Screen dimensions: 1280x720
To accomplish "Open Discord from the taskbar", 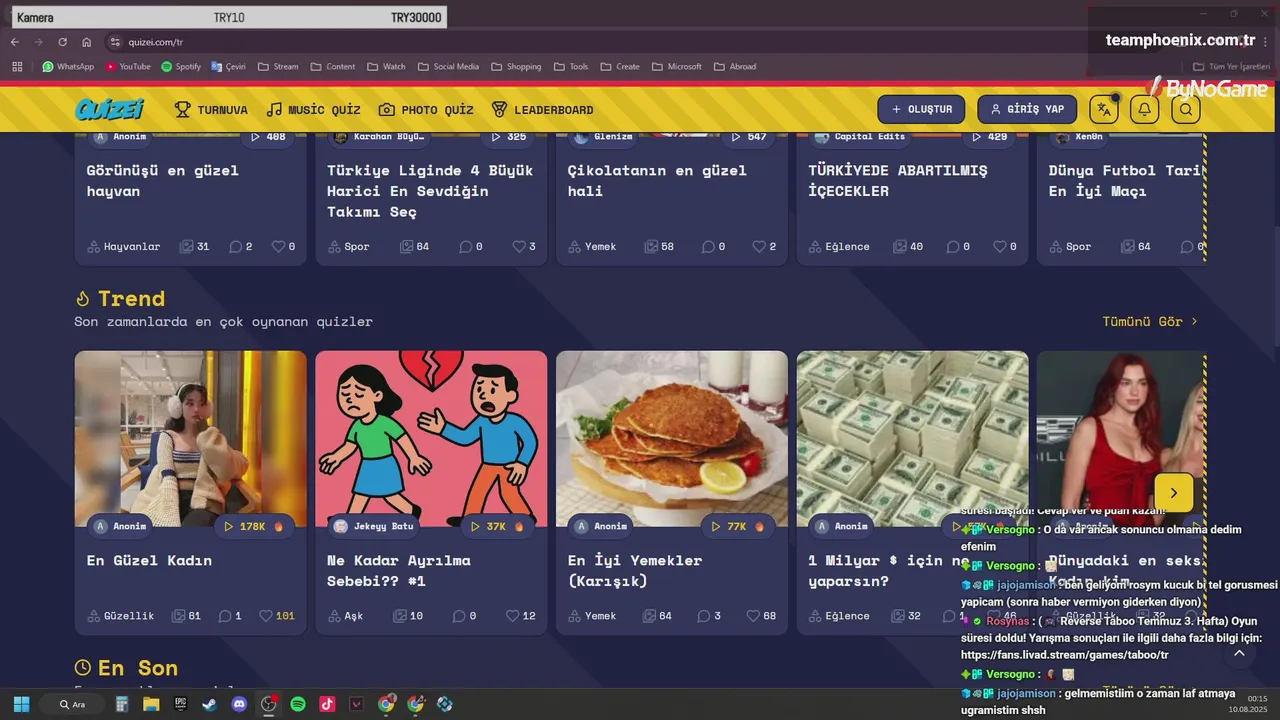I will (x=239, y=704).
